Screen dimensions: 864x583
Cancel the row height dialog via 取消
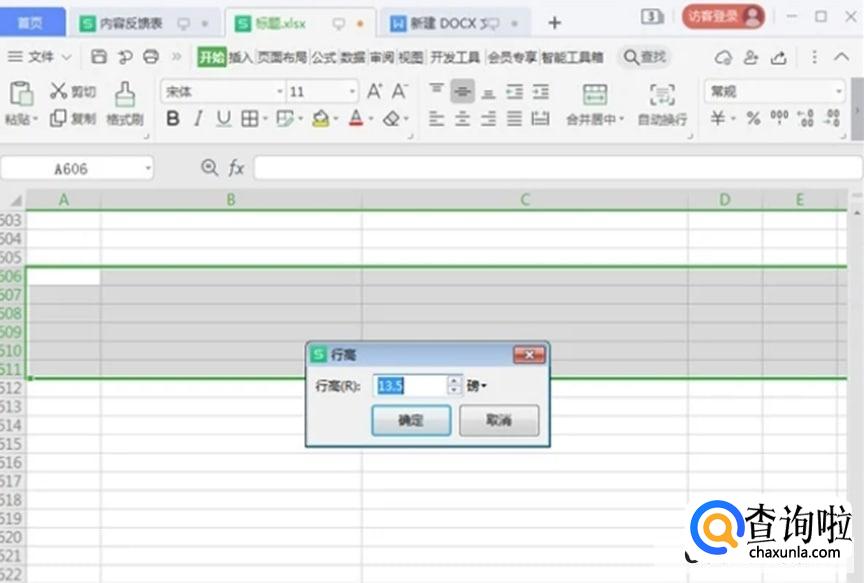click(499, 420)
